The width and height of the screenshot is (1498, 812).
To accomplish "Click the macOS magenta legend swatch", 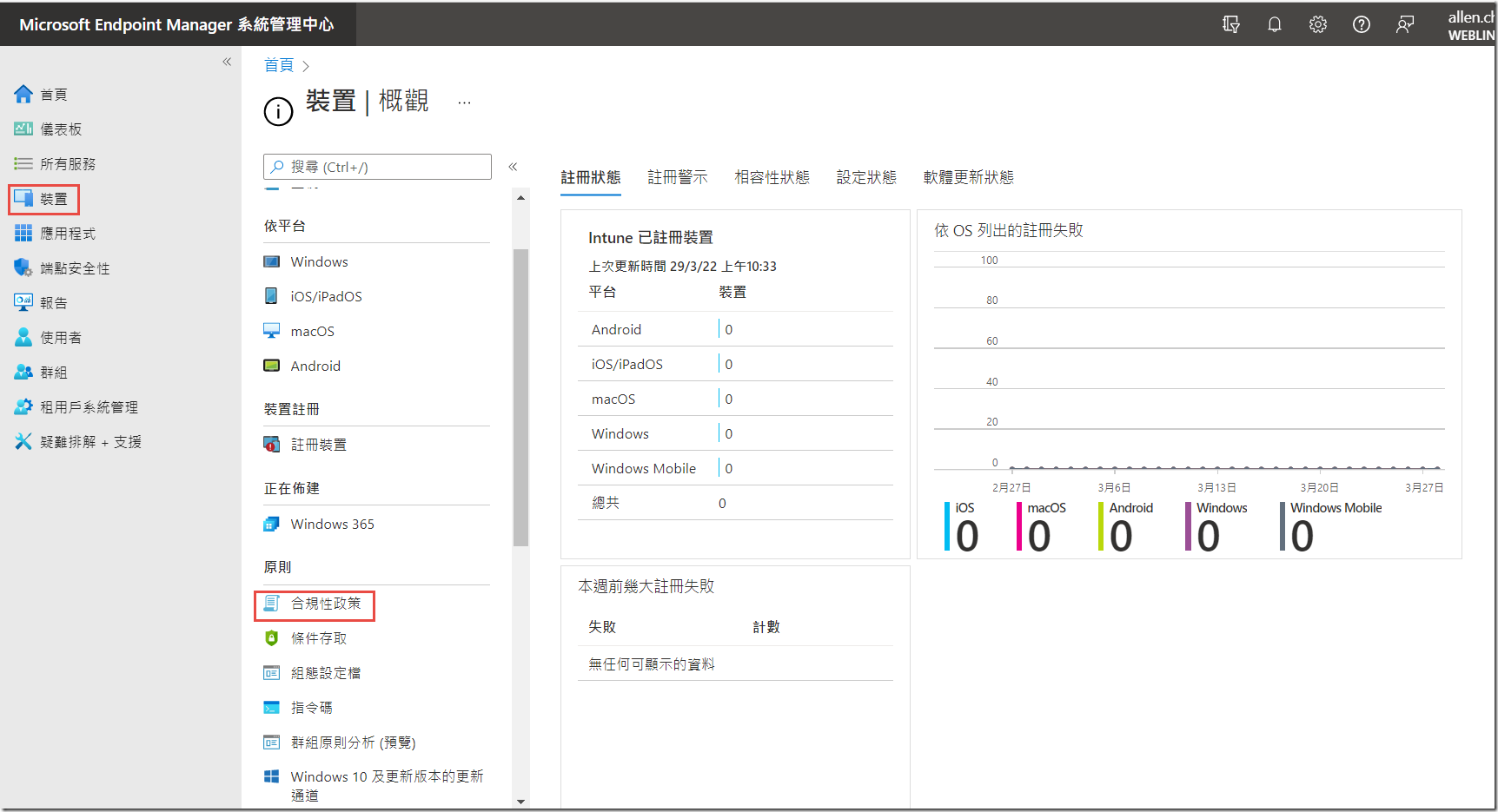I will coord(1019,526).
